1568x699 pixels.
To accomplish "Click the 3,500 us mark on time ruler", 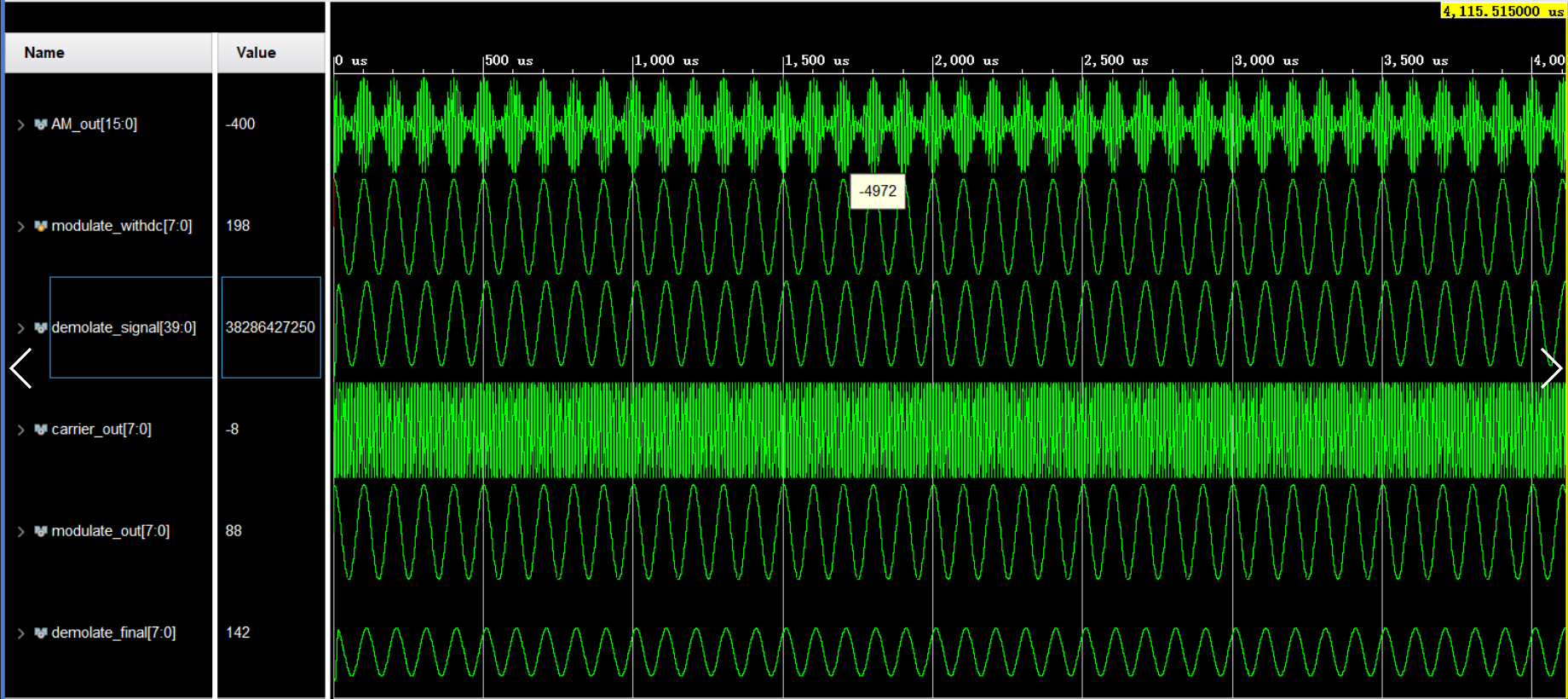I will pos(1416,61).
